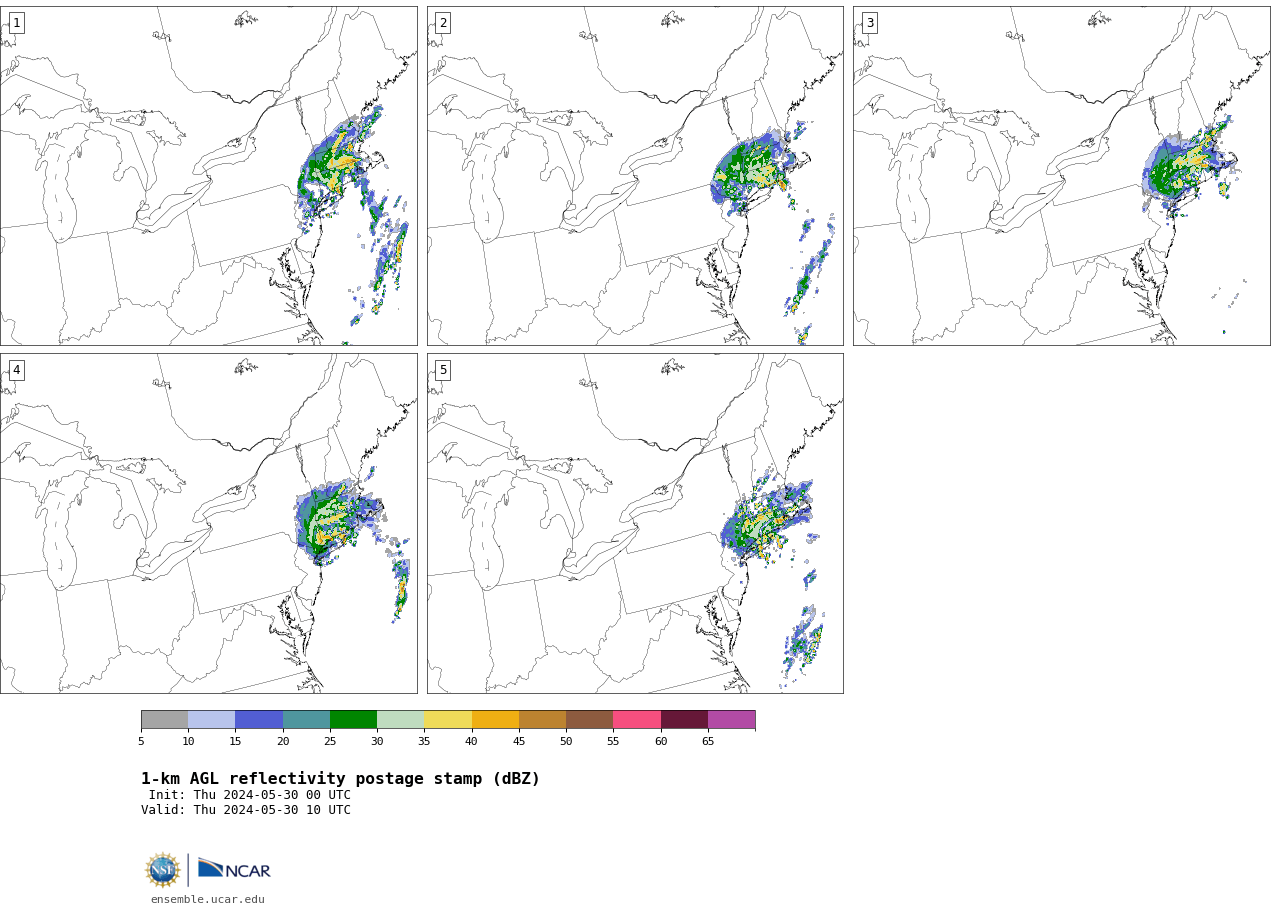1280x910 pixels.
Task: Click the panel number label '3'
Action: [869, 23]
